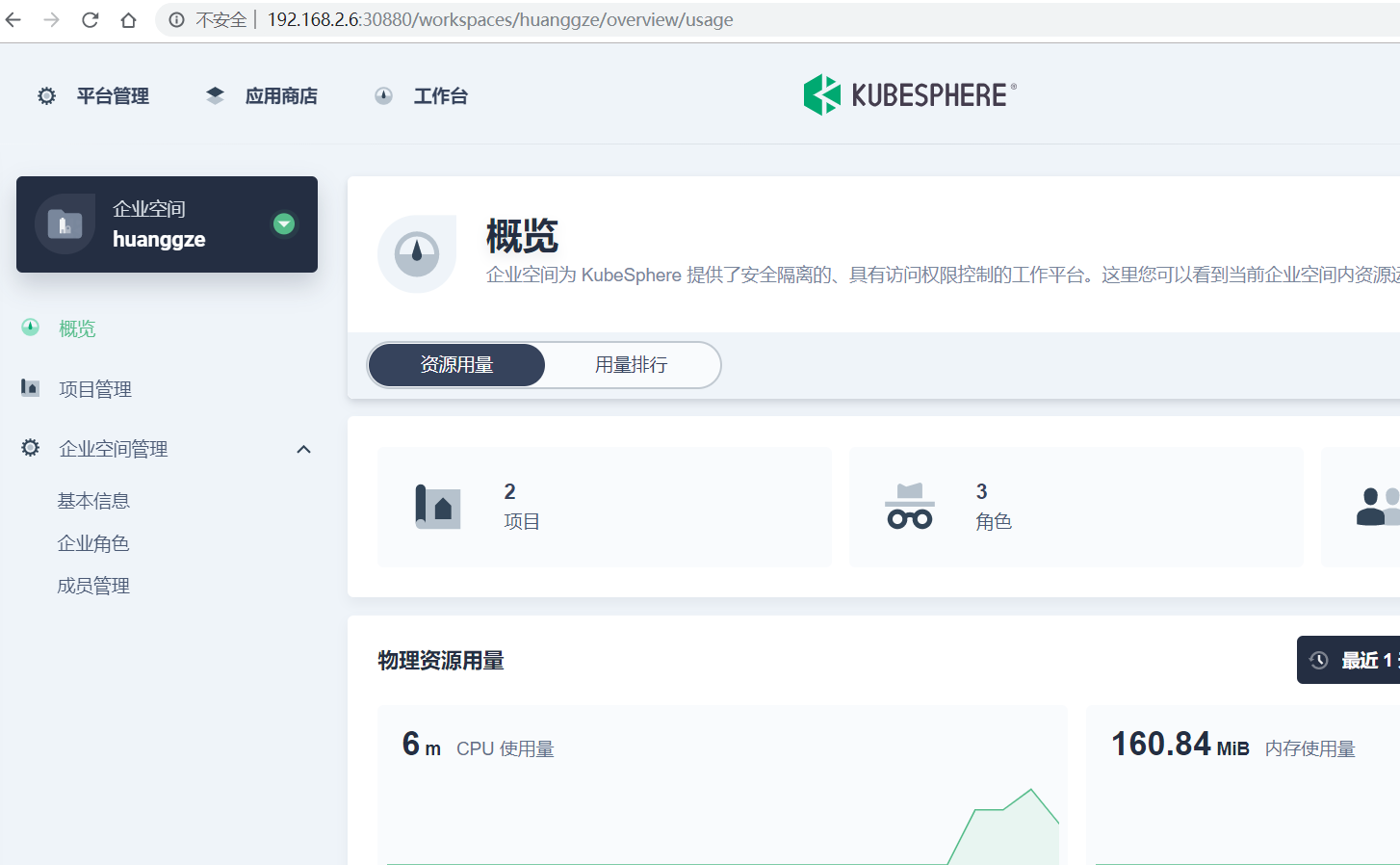The height and width of the screenshot is (865, 1400).
Task: Click the gear icon beside 企业空间管理
Action: tap(31, 448)
